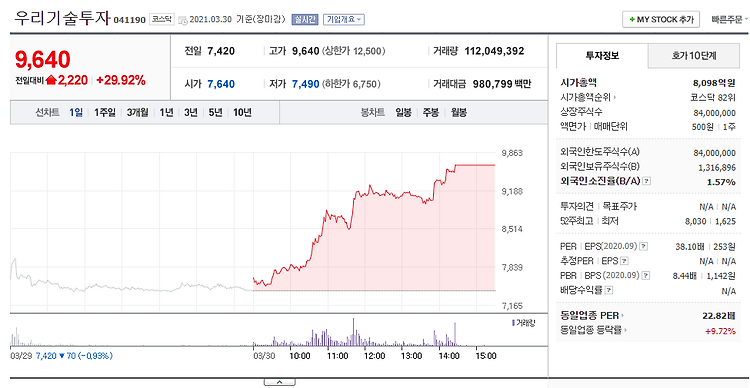
Task: Select the 10년 line chart range
Action: pyautogui.click(x=243, y=113)
